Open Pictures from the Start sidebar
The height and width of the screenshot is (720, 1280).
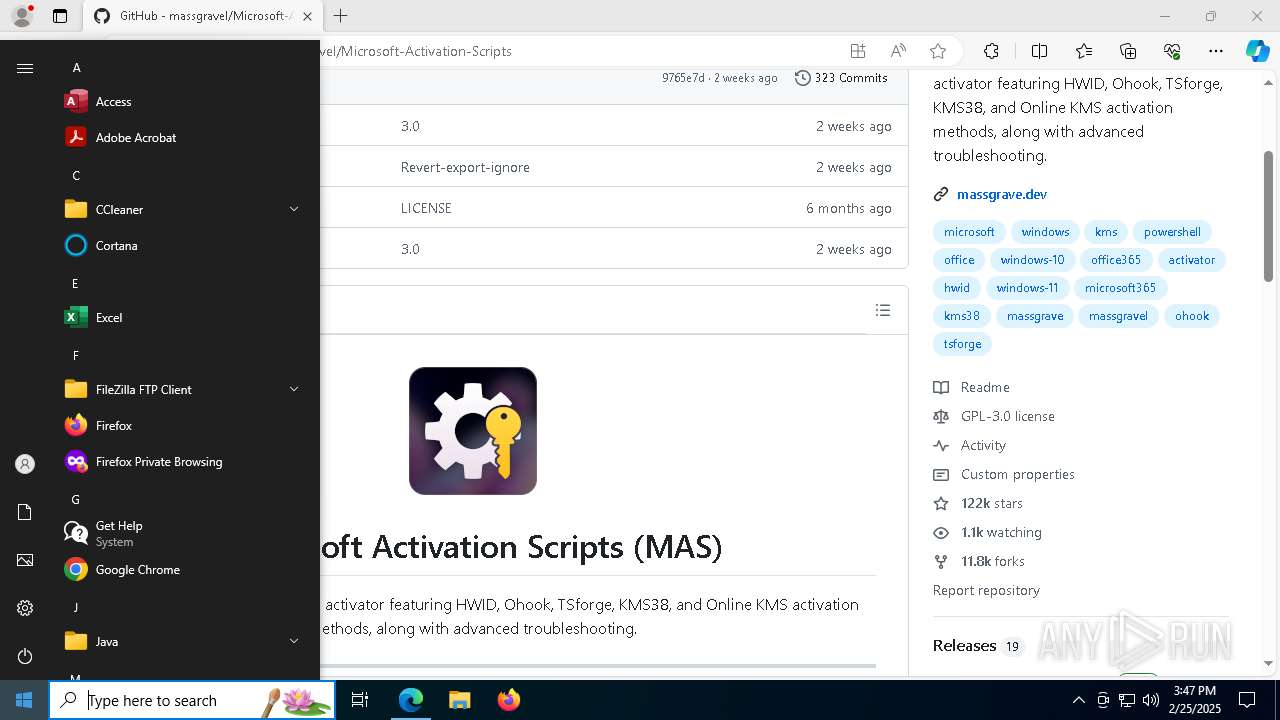[25, 560]
